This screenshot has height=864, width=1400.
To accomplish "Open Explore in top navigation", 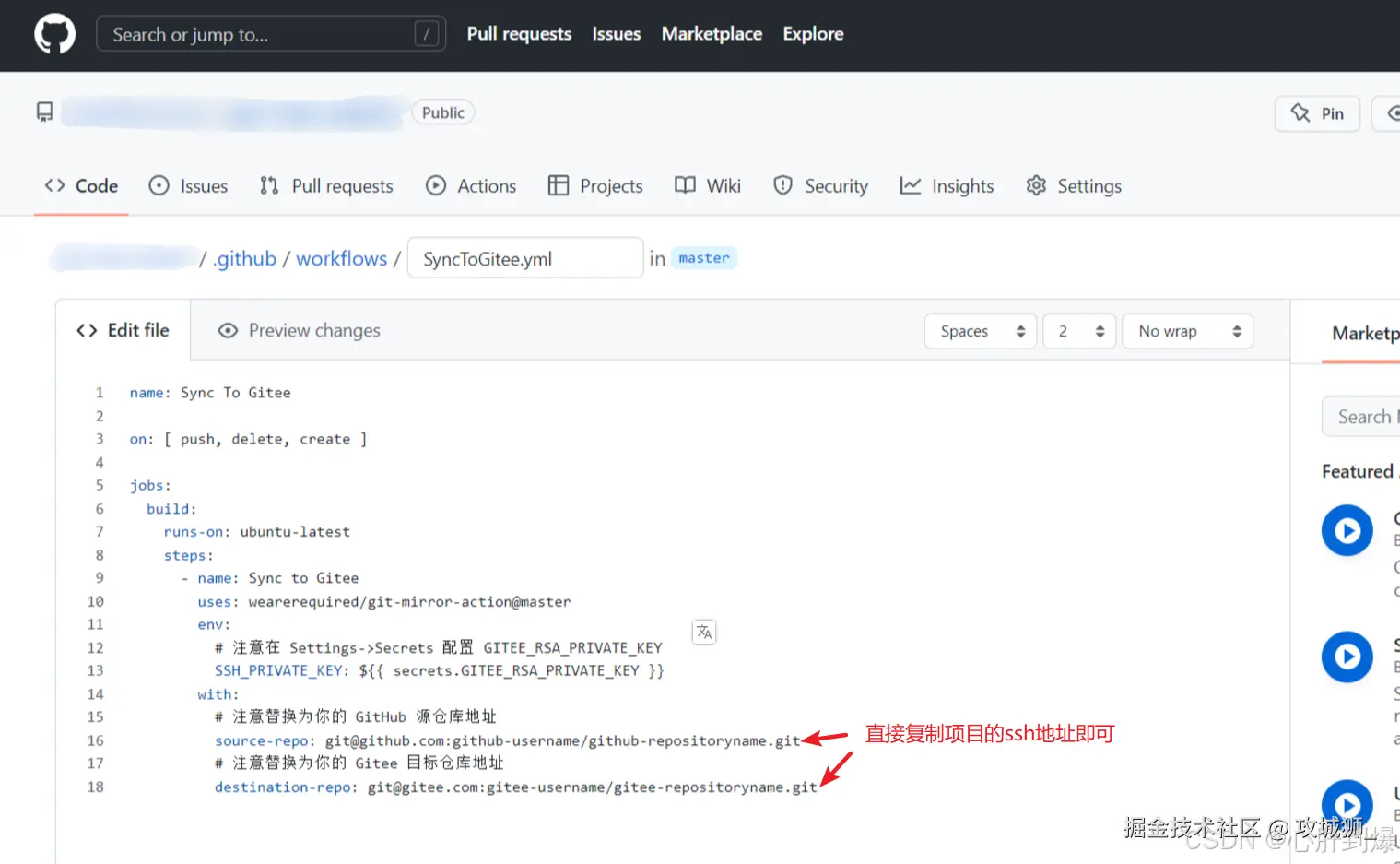I will (813, 34).
